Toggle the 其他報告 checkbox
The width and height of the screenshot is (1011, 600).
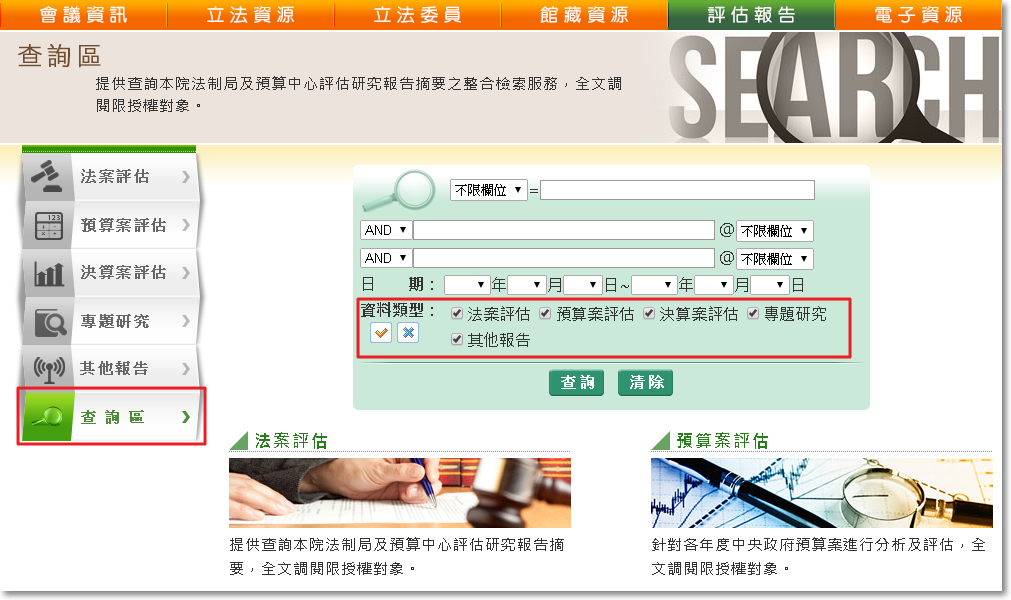coord(457,340)
